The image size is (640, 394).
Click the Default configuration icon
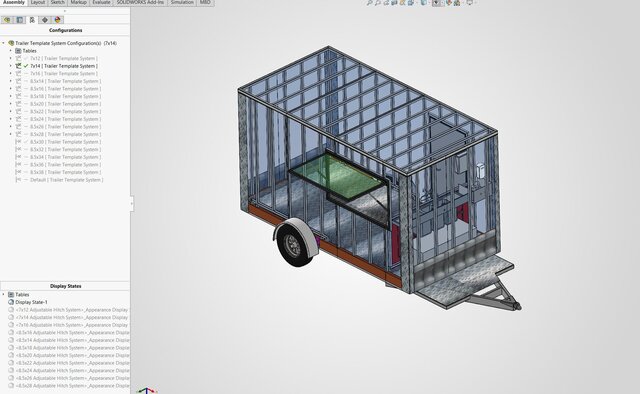coord(18,180)
